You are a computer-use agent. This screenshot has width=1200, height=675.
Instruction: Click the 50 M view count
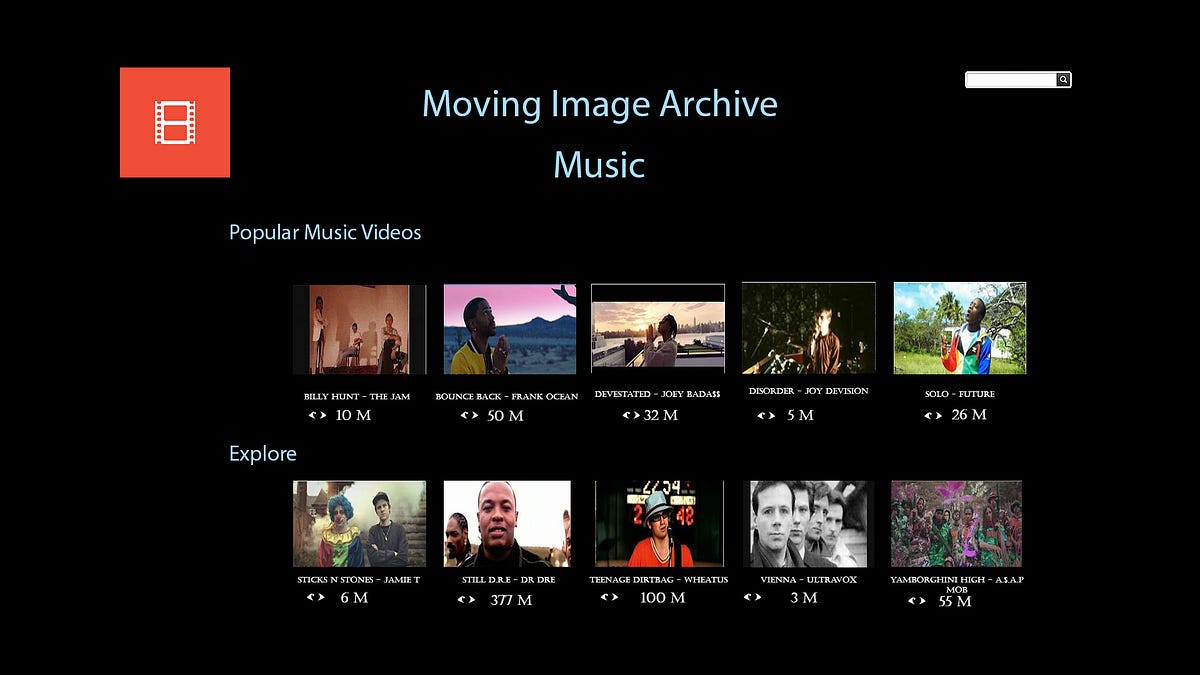click(505, 416)
